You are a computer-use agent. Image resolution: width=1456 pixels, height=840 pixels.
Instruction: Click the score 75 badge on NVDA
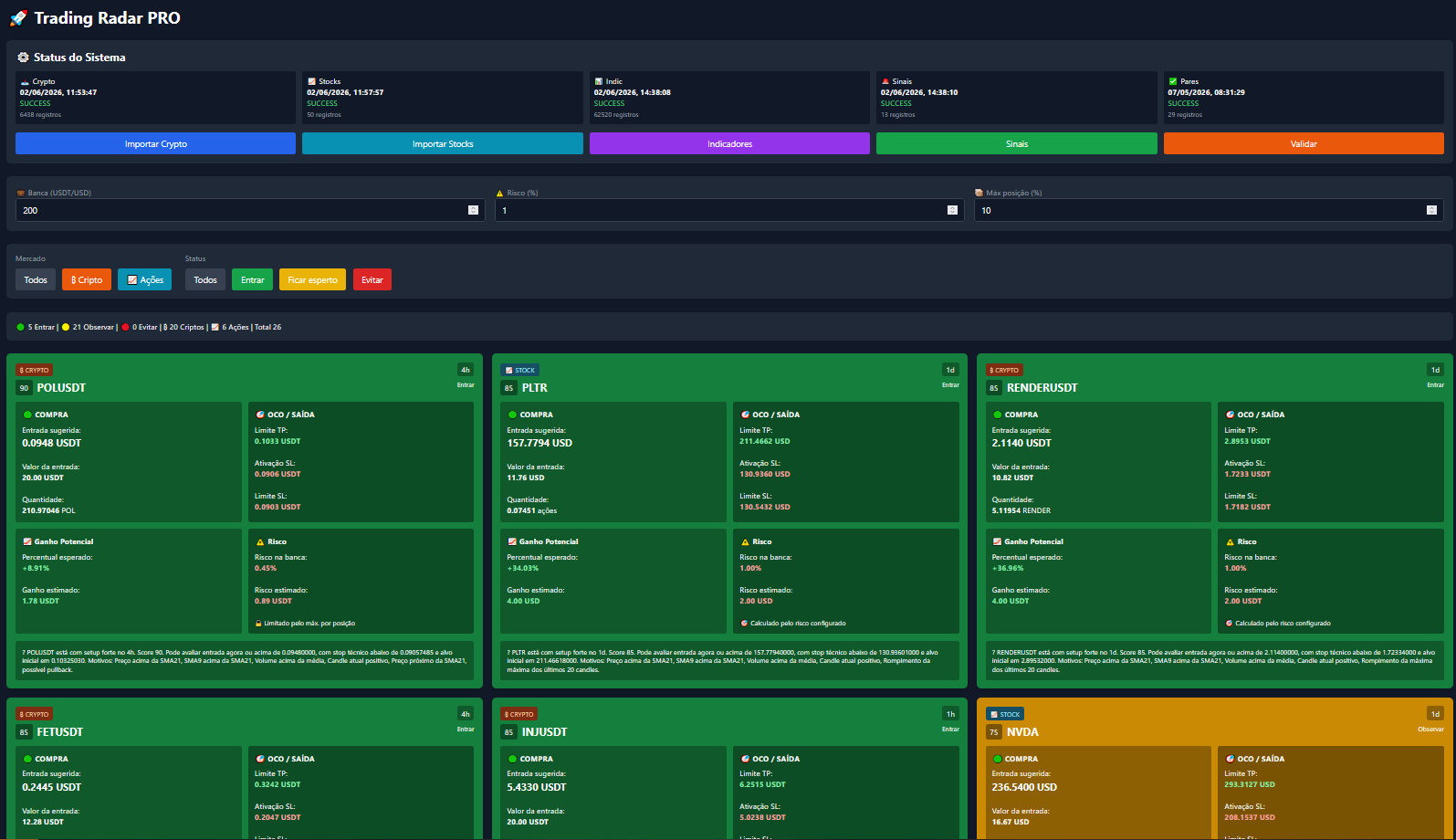(993, 732)
